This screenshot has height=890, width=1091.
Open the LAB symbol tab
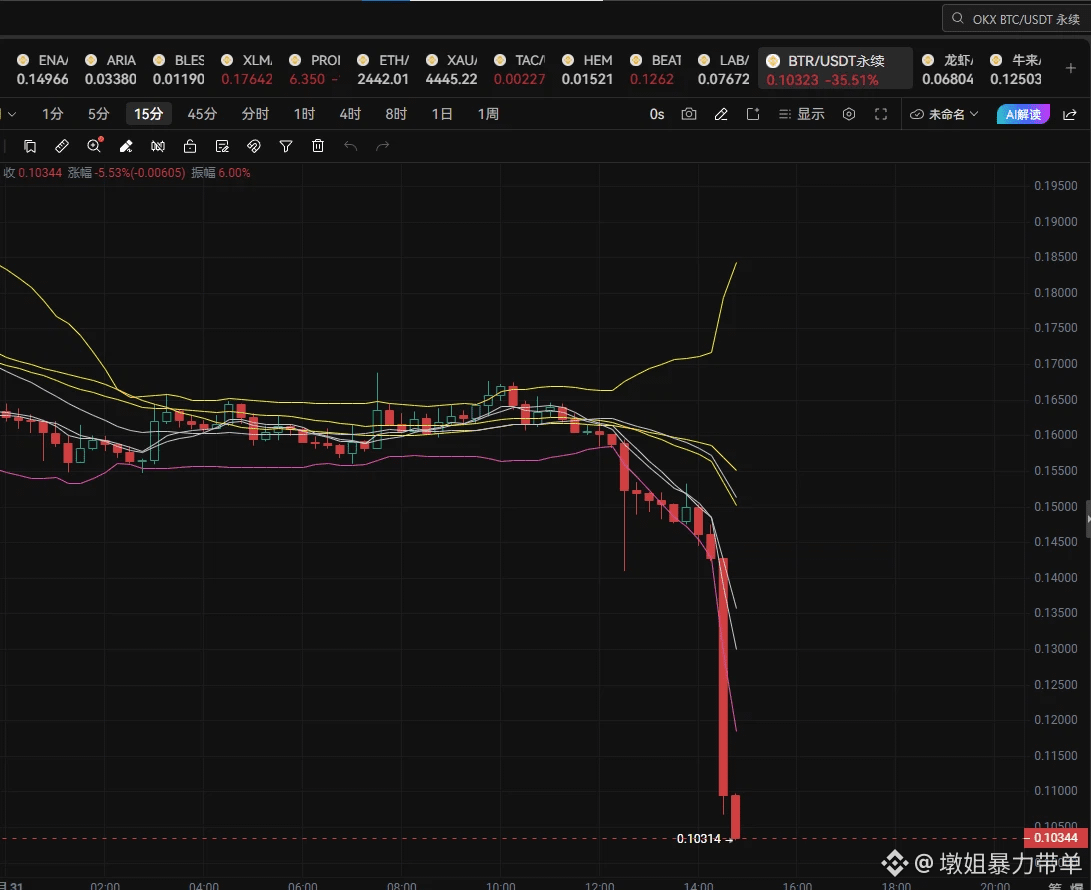tap(724, 70)
